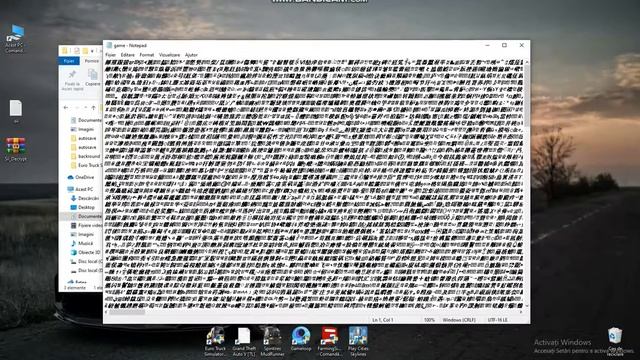Screen dimensions: 640x360
Task: Select Euro Truck folder in Explorer sidebar
Action: pos(86,165)
